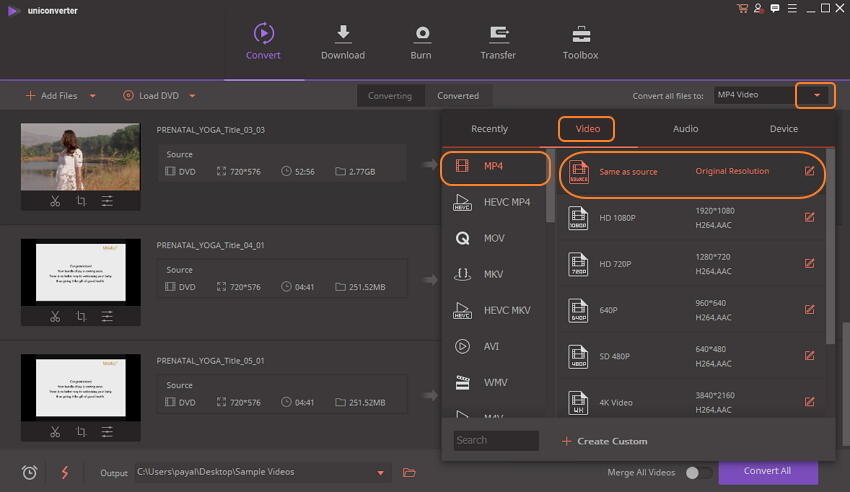Screen dimensions: 850x492
Task: Select the Video format tab
Action: point(587,129)
